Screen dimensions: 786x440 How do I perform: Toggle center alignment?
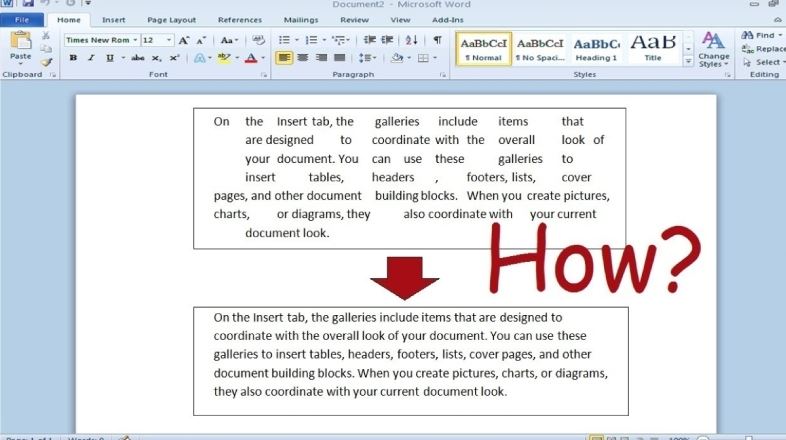303,58
